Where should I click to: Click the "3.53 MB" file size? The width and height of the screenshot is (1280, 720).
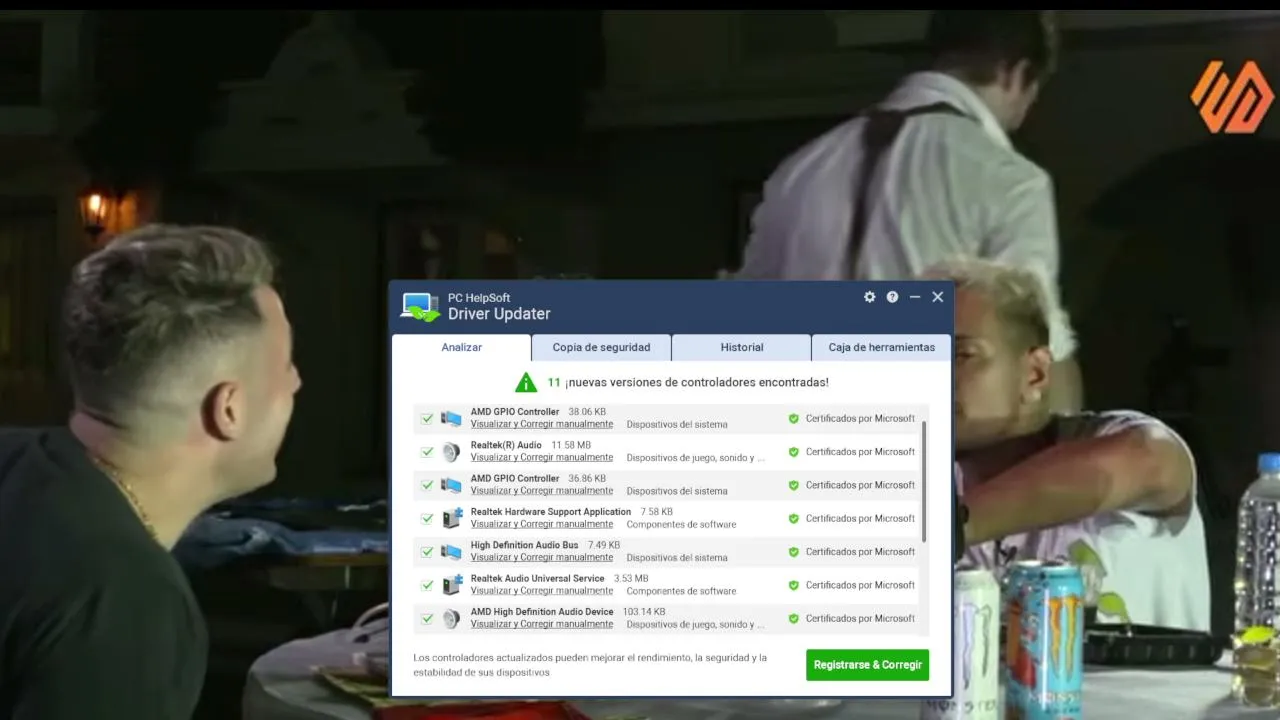click(x=631, y=578)
